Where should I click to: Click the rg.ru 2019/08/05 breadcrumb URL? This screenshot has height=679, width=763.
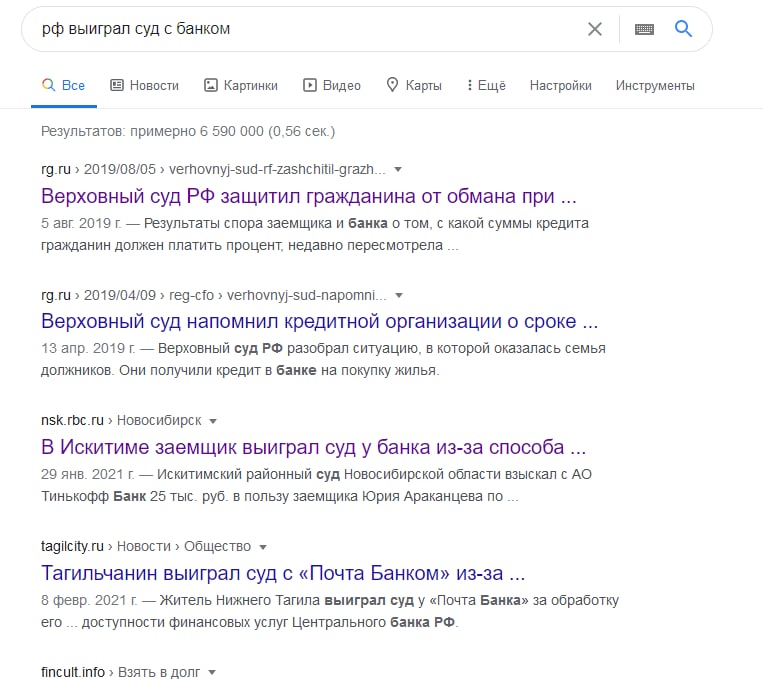point(213,169)
